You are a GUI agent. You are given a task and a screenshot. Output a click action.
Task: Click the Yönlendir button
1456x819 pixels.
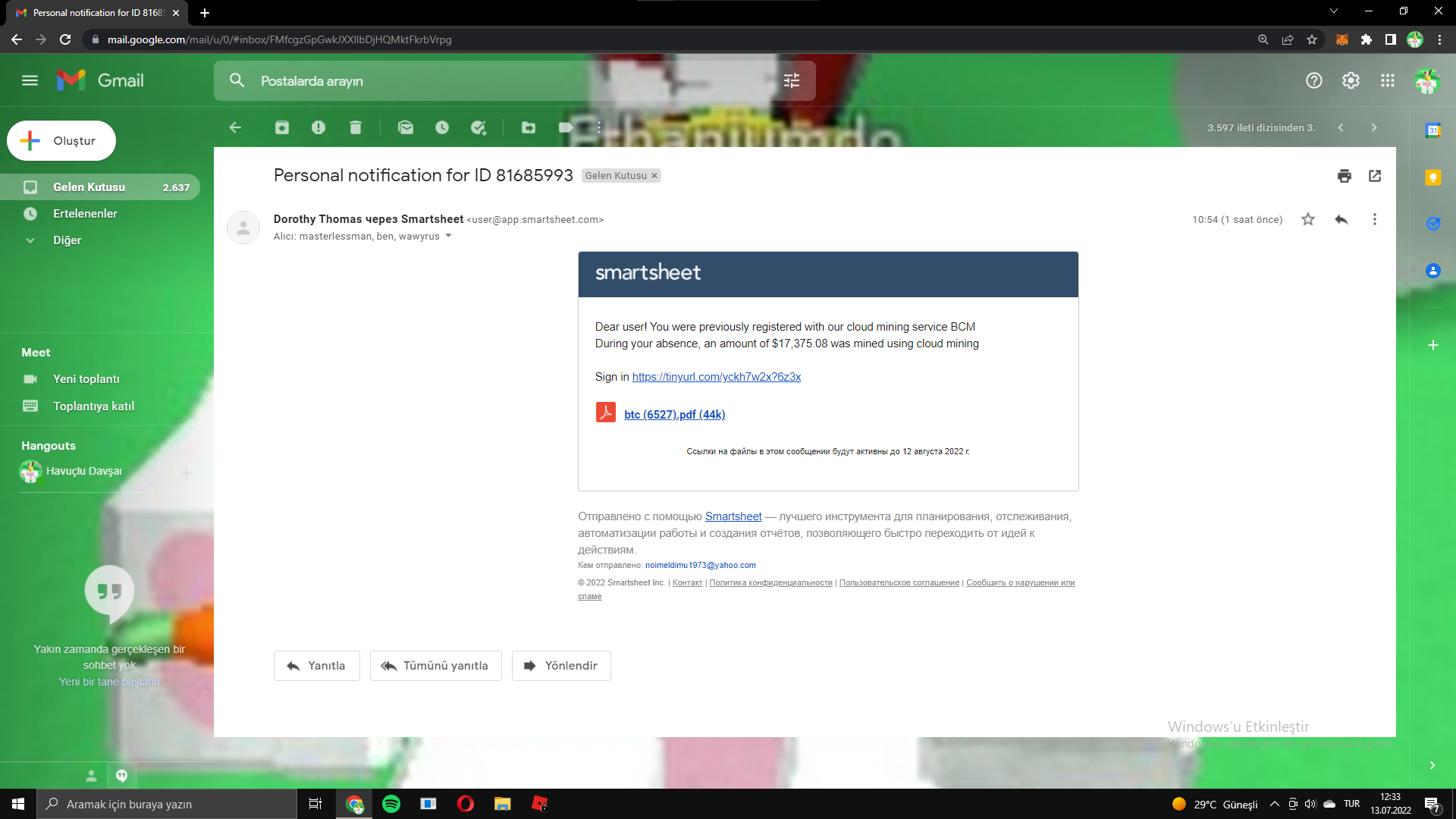click(x=561, y=666)
